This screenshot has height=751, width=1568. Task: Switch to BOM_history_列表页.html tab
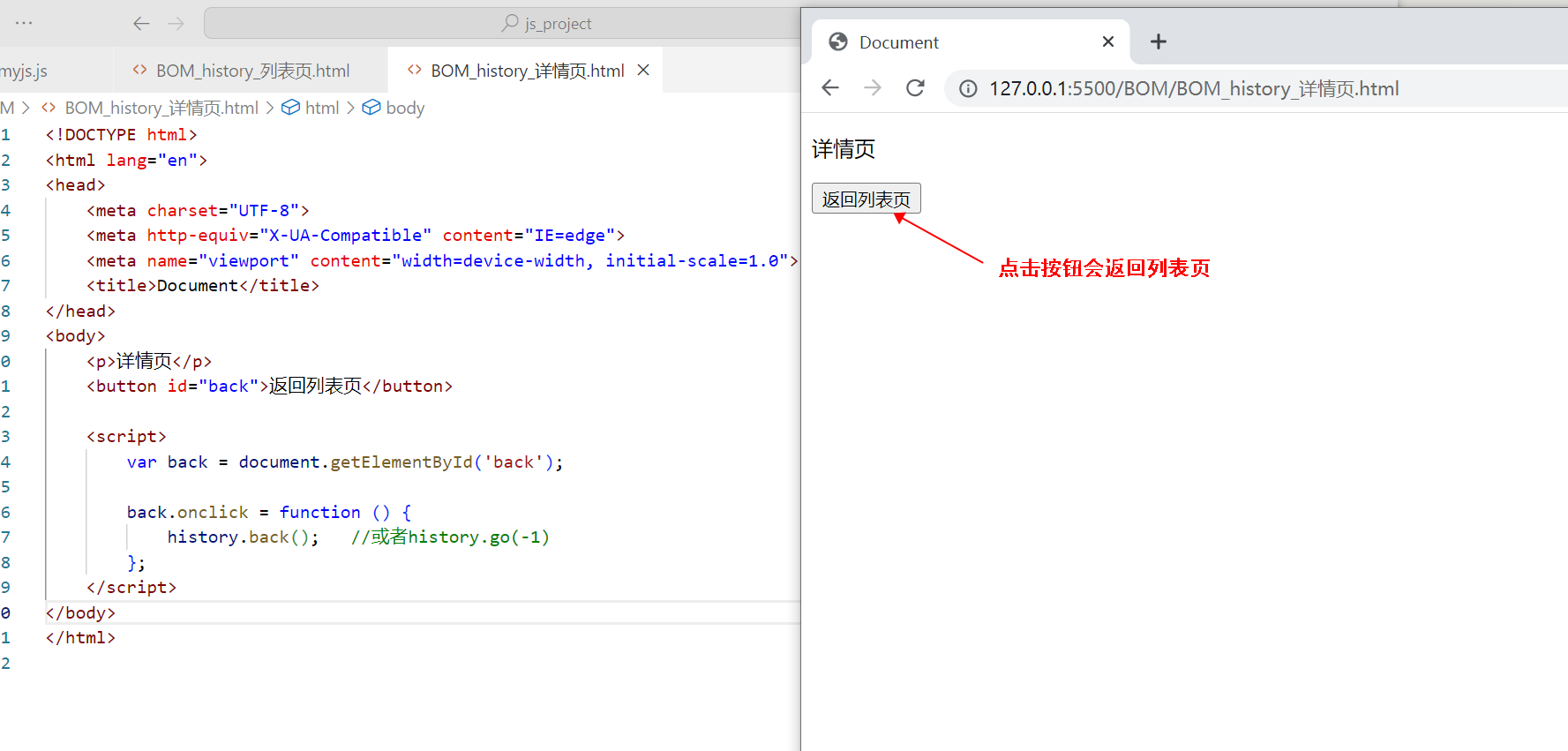tap(251, 71)
